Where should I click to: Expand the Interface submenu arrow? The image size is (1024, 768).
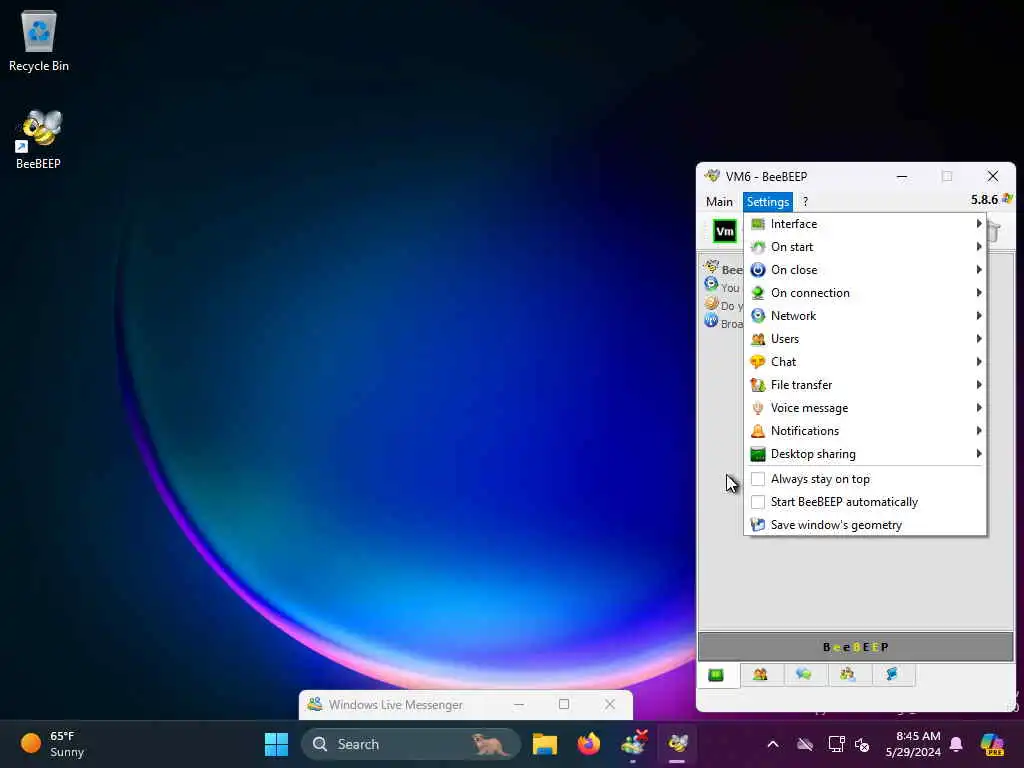coord(978,223)
